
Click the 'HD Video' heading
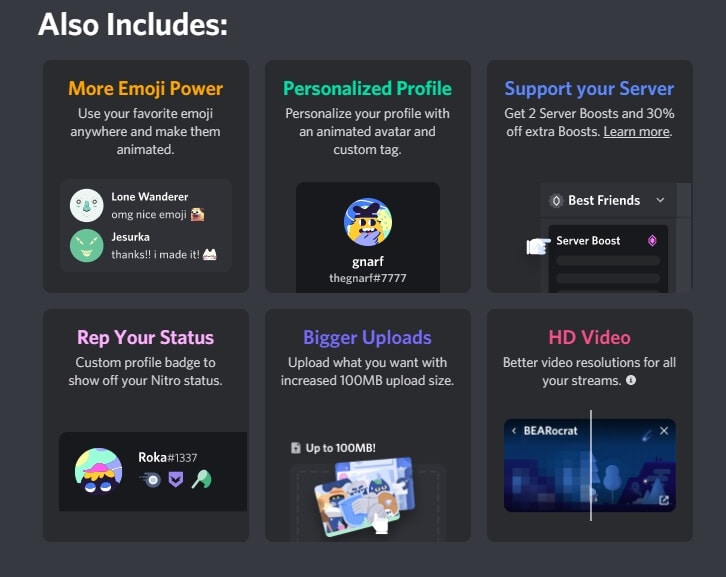pos(589,338)
